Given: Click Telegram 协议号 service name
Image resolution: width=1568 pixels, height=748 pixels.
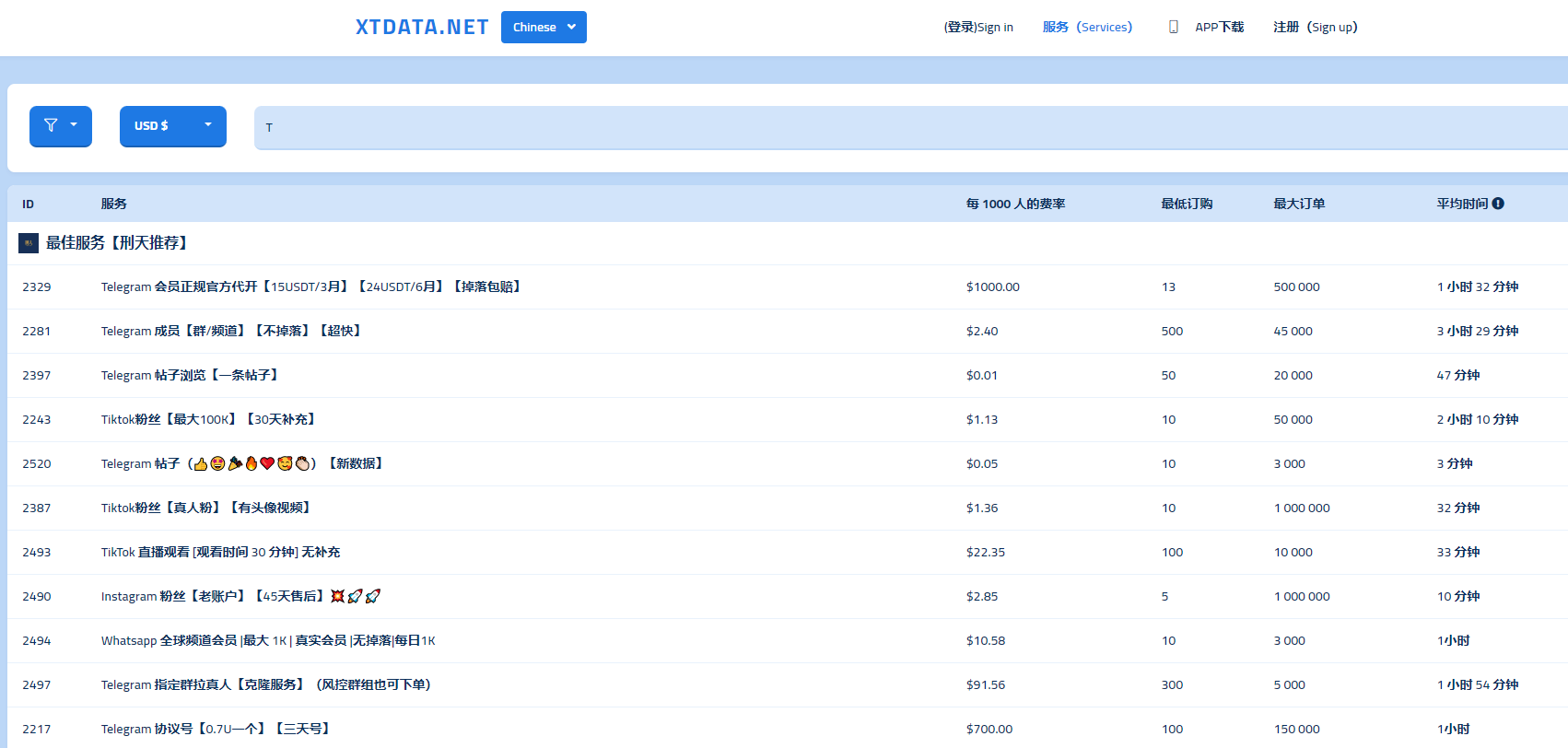Looking at the screenshot, I should [217, 730].
